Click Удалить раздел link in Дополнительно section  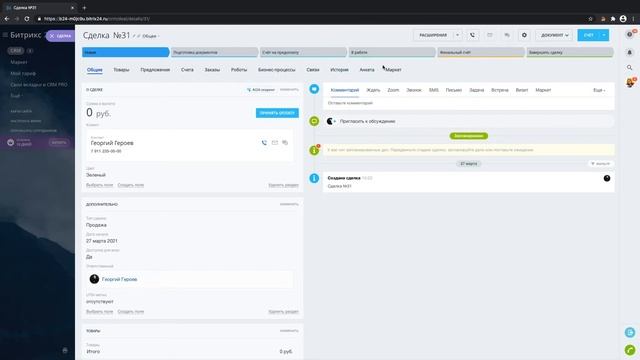point(283,311)
